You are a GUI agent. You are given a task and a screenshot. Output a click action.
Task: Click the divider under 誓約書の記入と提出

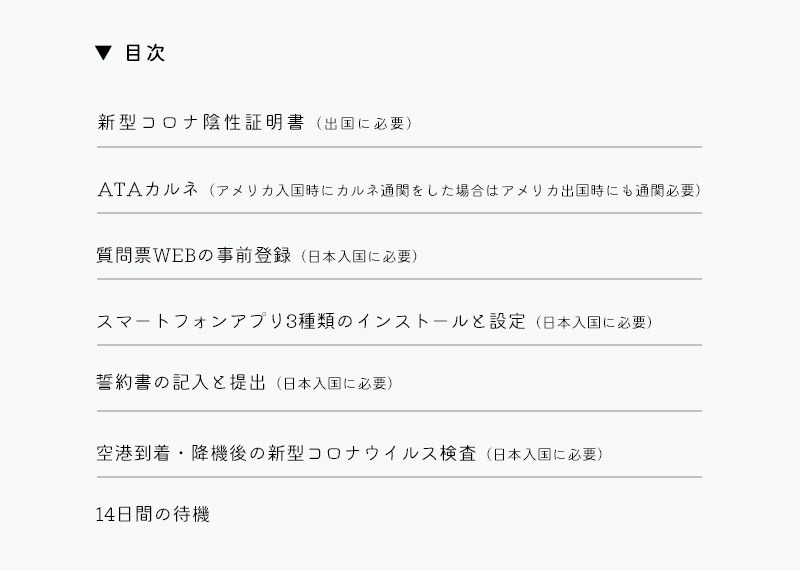(x=399, y=411)
